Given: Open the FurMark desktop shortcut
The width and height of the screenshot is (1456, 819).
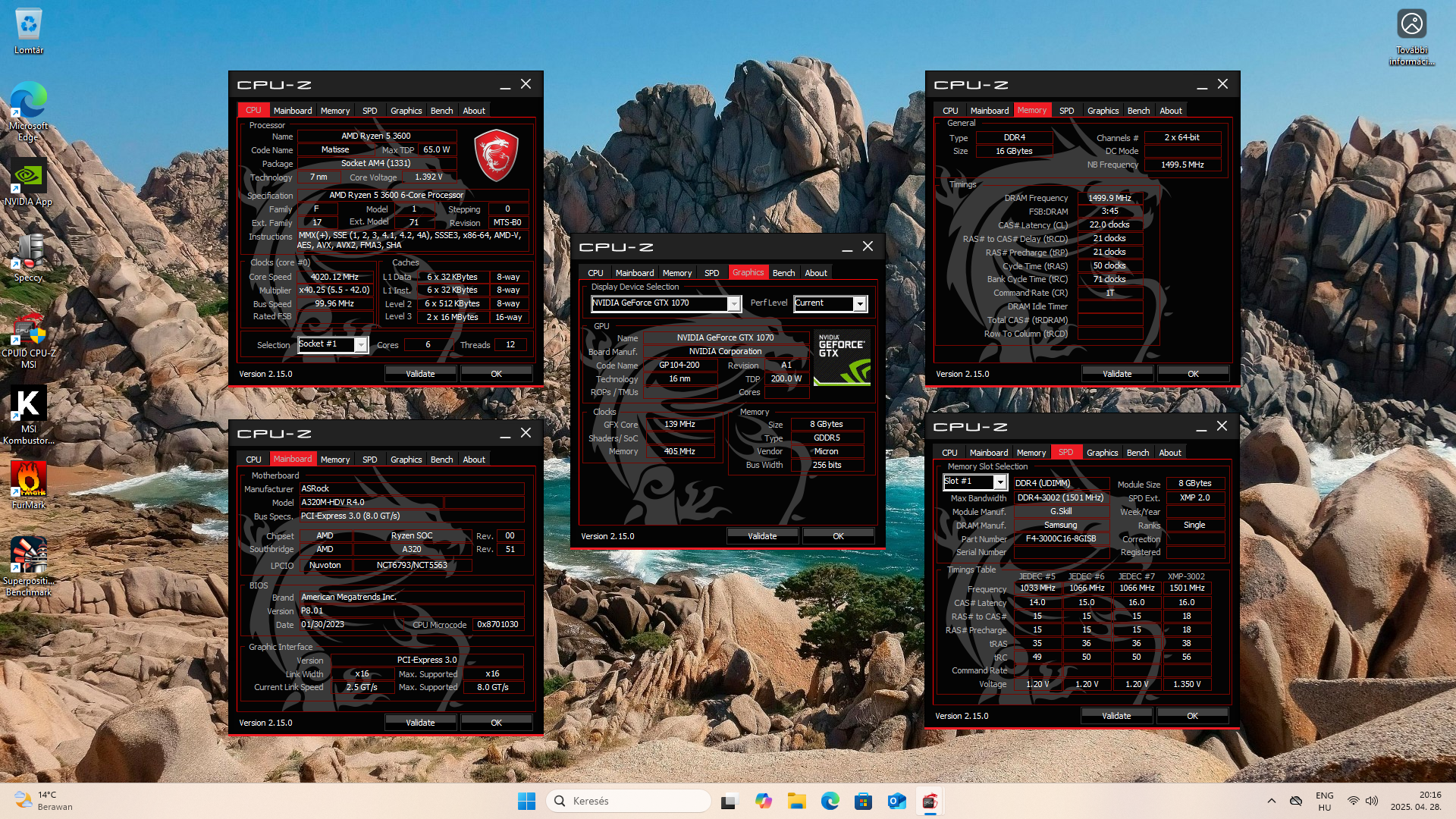Looking at the screenshot, I should pos(29,485).
